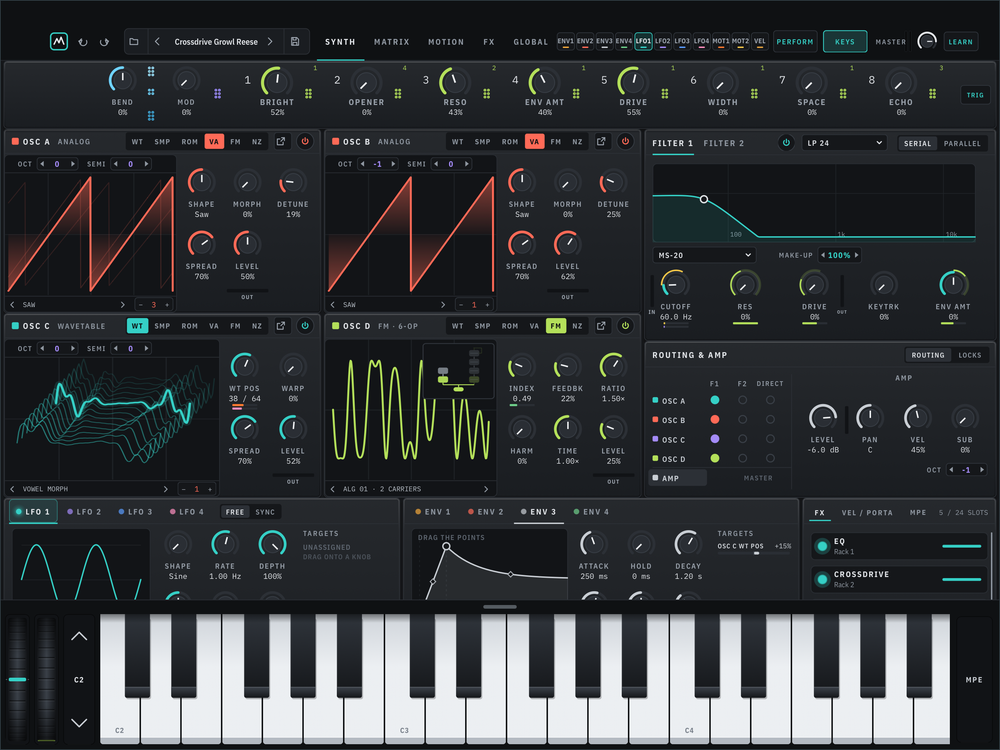1000x750 pixels.
Task: Decrease OSC C unison voices
Action: point(184,489)
